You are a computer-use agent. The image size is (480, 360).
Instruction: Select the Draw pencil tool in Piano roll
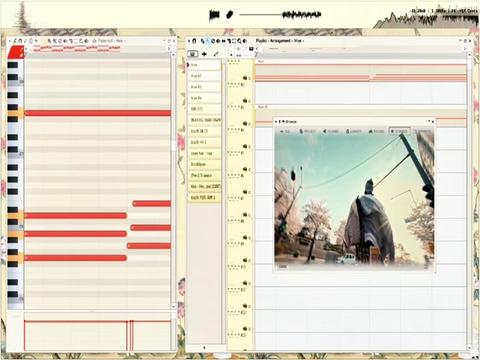click(x=49, y=41)
